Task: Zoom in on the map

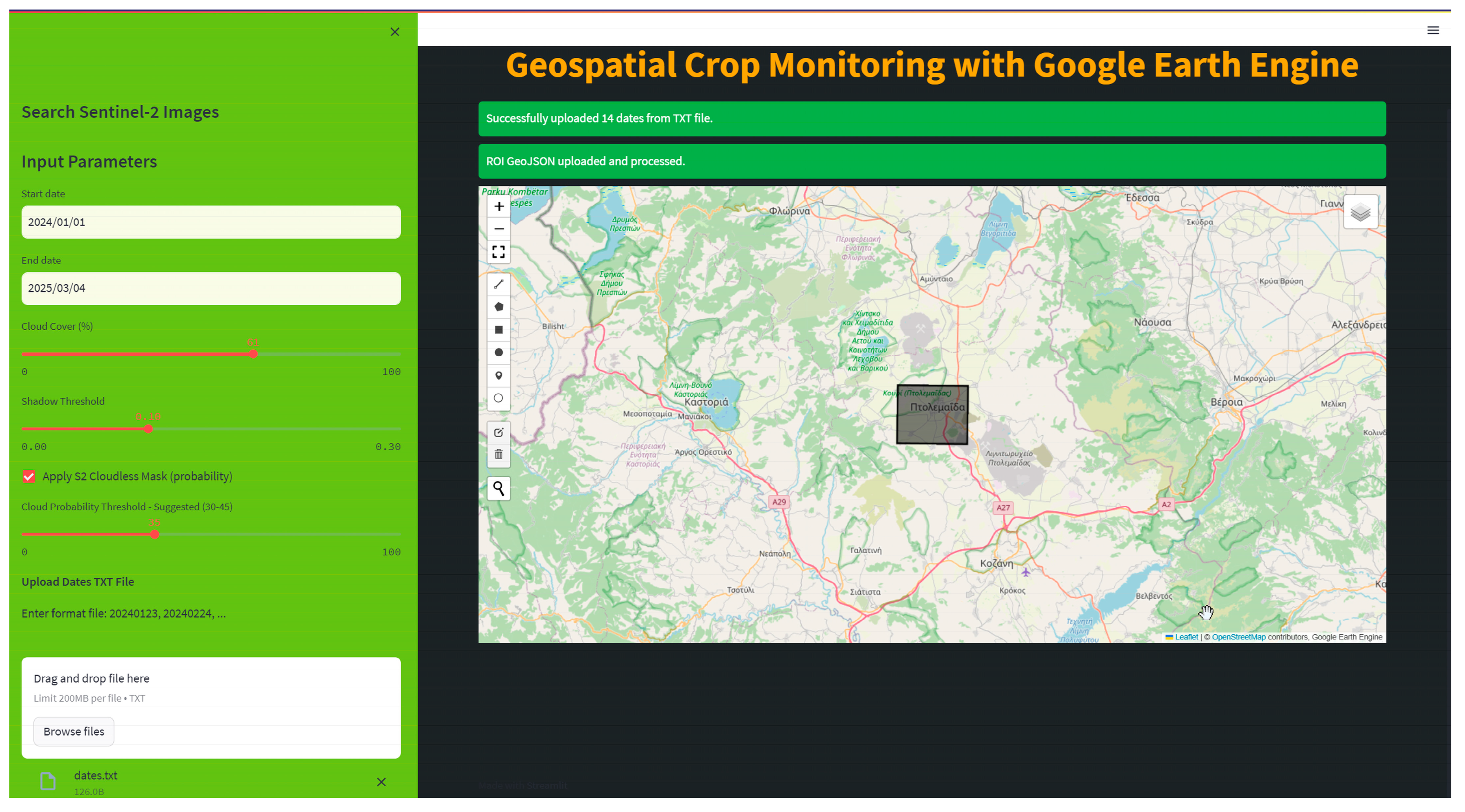Action: tap(499, 206)
